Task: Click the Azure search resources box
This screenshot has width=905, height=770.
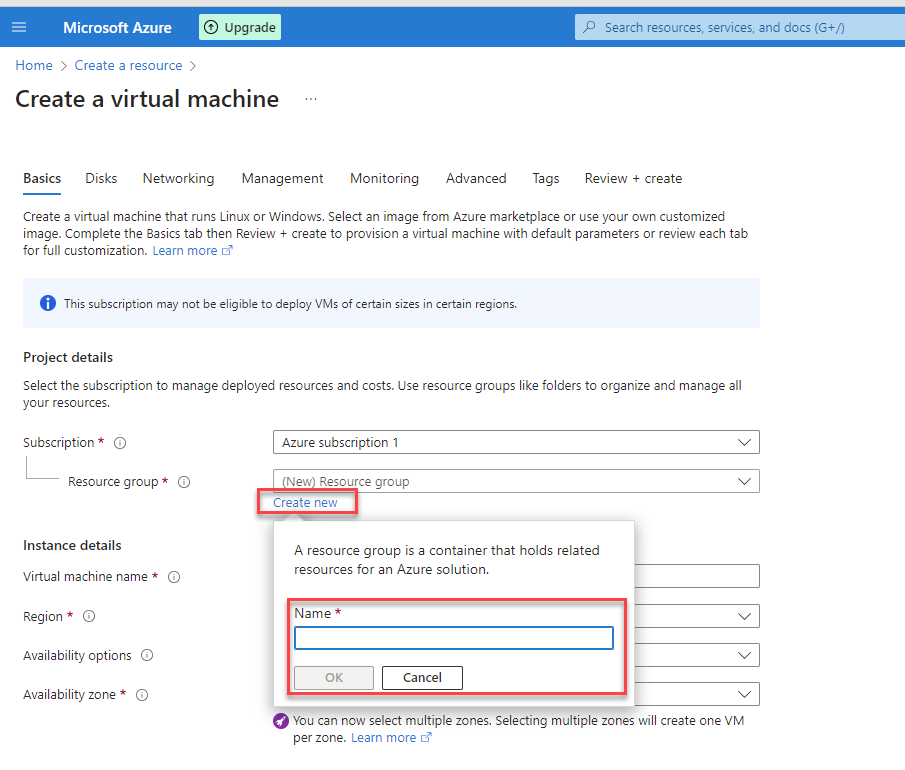Action: coord(738,27)
